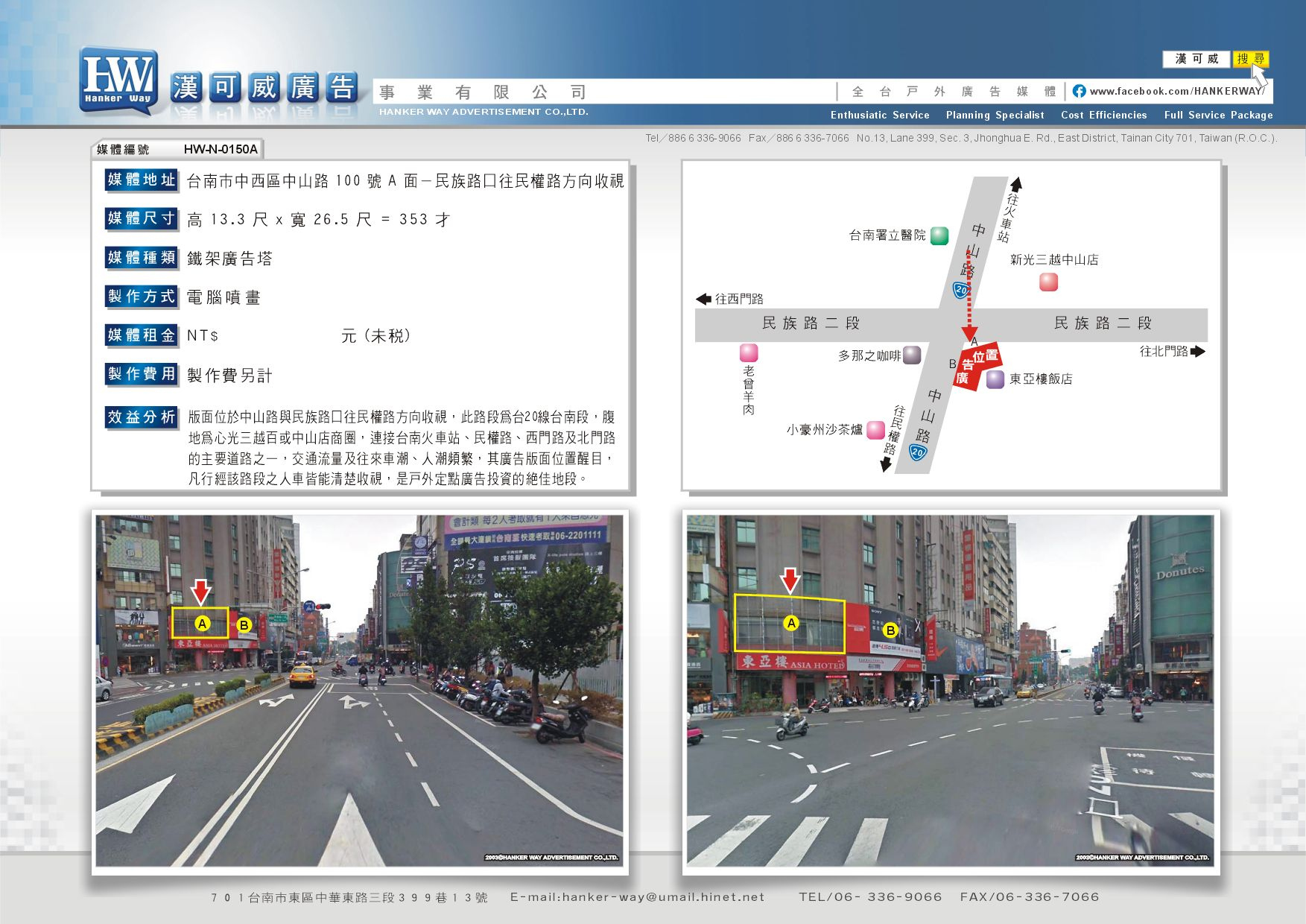Open the Facebook icon in the header
The width and height of the screenshot is (1306, 924).
pyautogui.click(x=1079, y=91)
